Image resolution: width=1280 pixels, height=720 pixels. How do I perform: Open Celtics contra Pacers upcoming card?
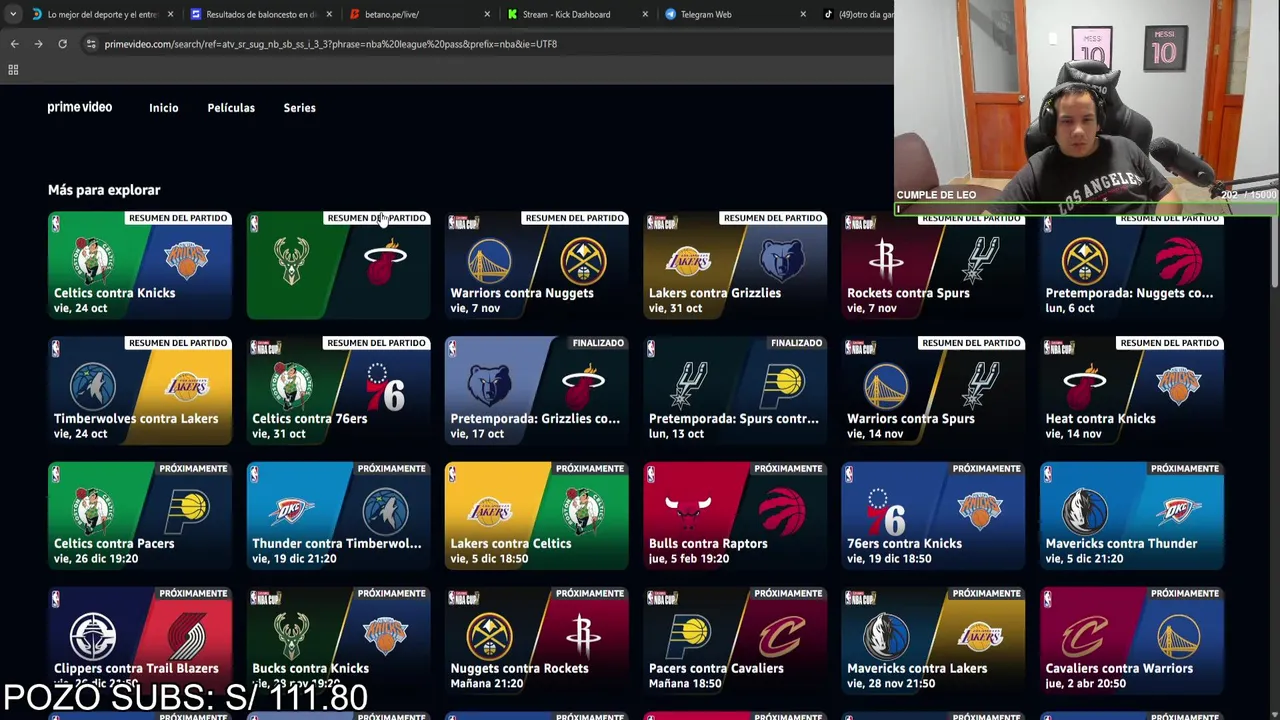click(140, 515)
